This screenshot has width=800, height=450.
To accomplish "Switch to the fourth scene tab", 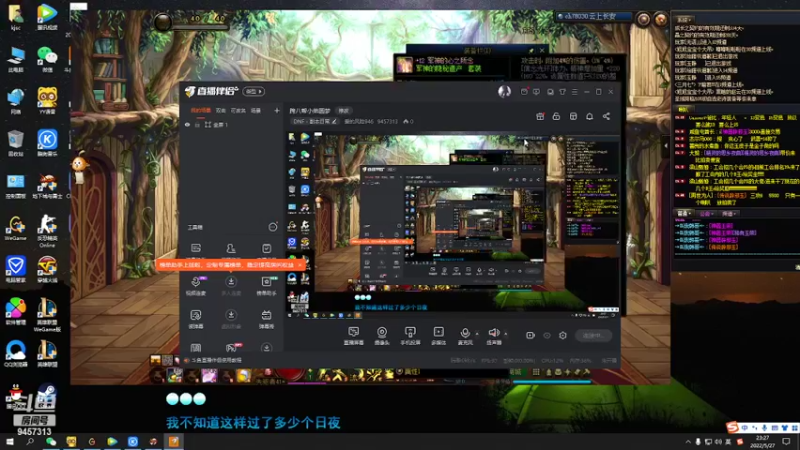I will click(x=256, y=110).
